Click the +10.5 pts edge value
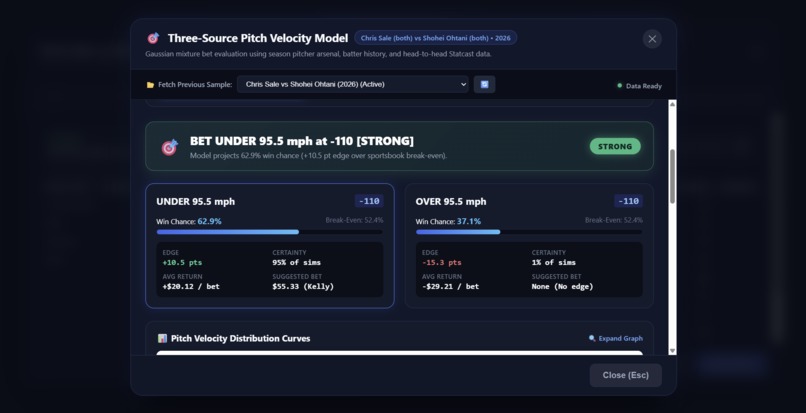This screenshot has height=413, width=806. (182, 262)
